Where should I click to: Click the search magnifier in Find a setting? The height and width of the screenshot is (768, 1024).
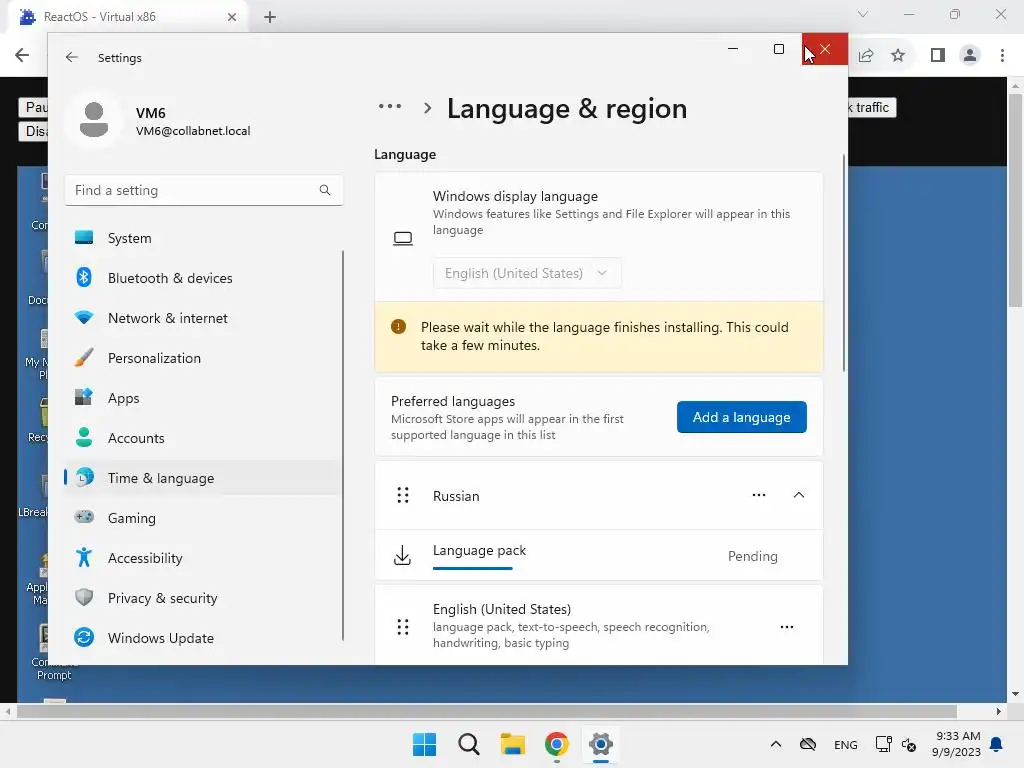325,190
